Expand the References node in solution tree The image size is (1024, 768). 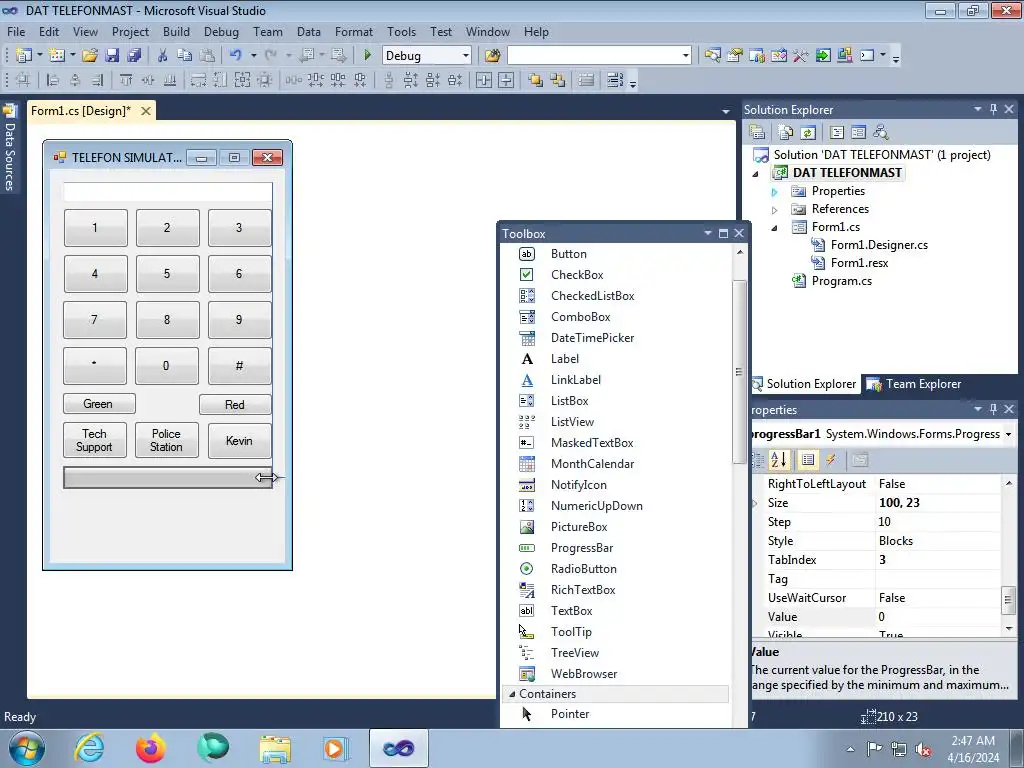775,210
